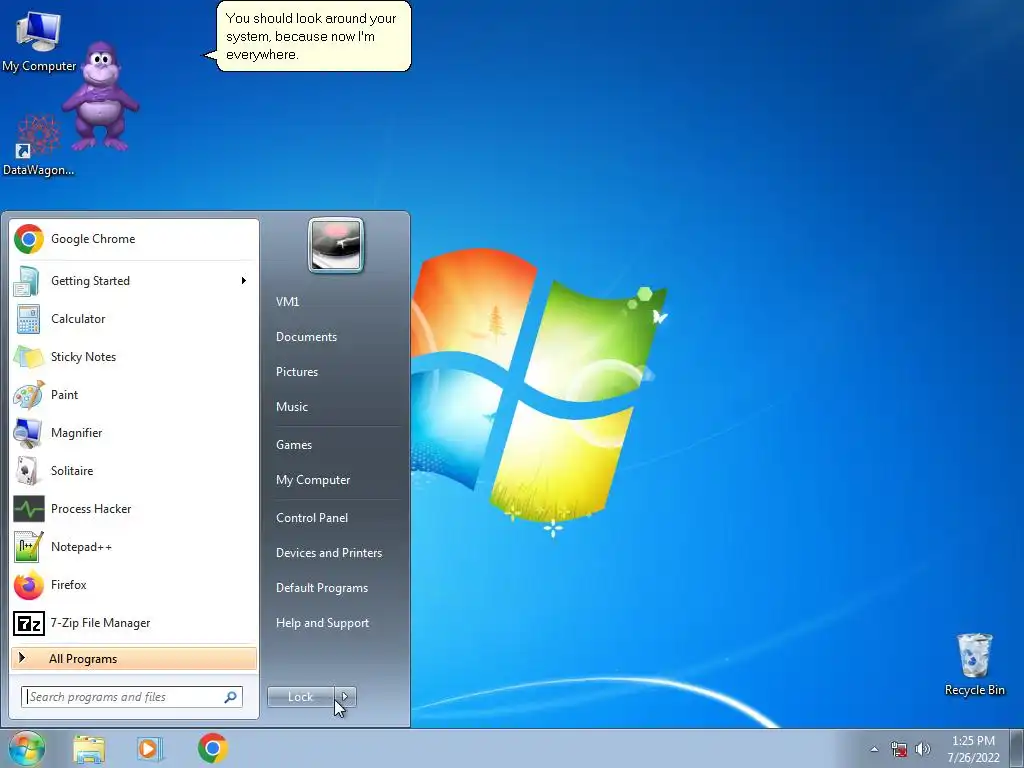Expand the Getting Started submenu arrow
The height and width of the screenshot is (768, 1024).
[x=244, y=281]
